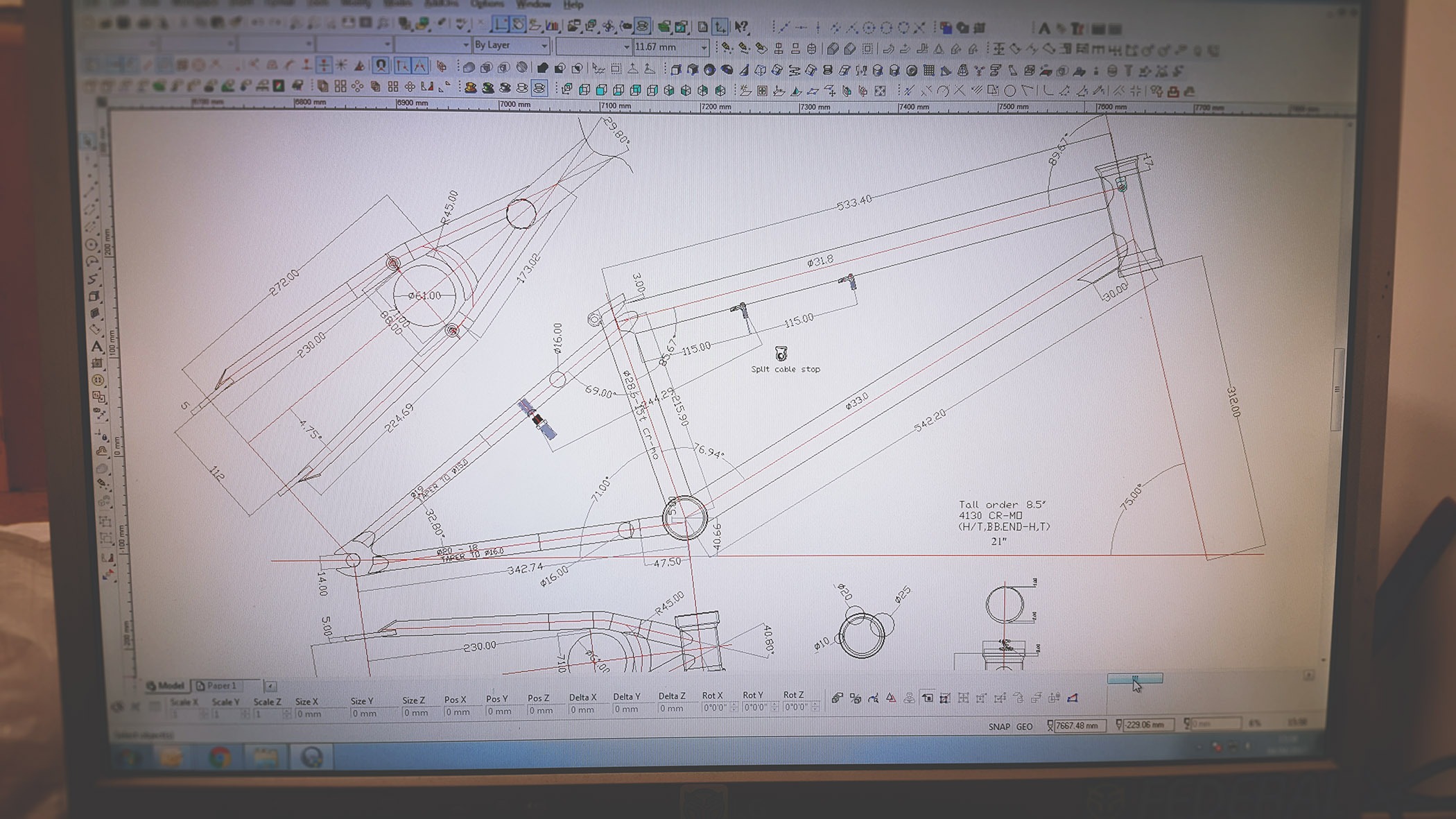Toggle GEO mode in status bar
Image resolution: width=1456 pixels, height=819 pixels.
point(1024,726)
